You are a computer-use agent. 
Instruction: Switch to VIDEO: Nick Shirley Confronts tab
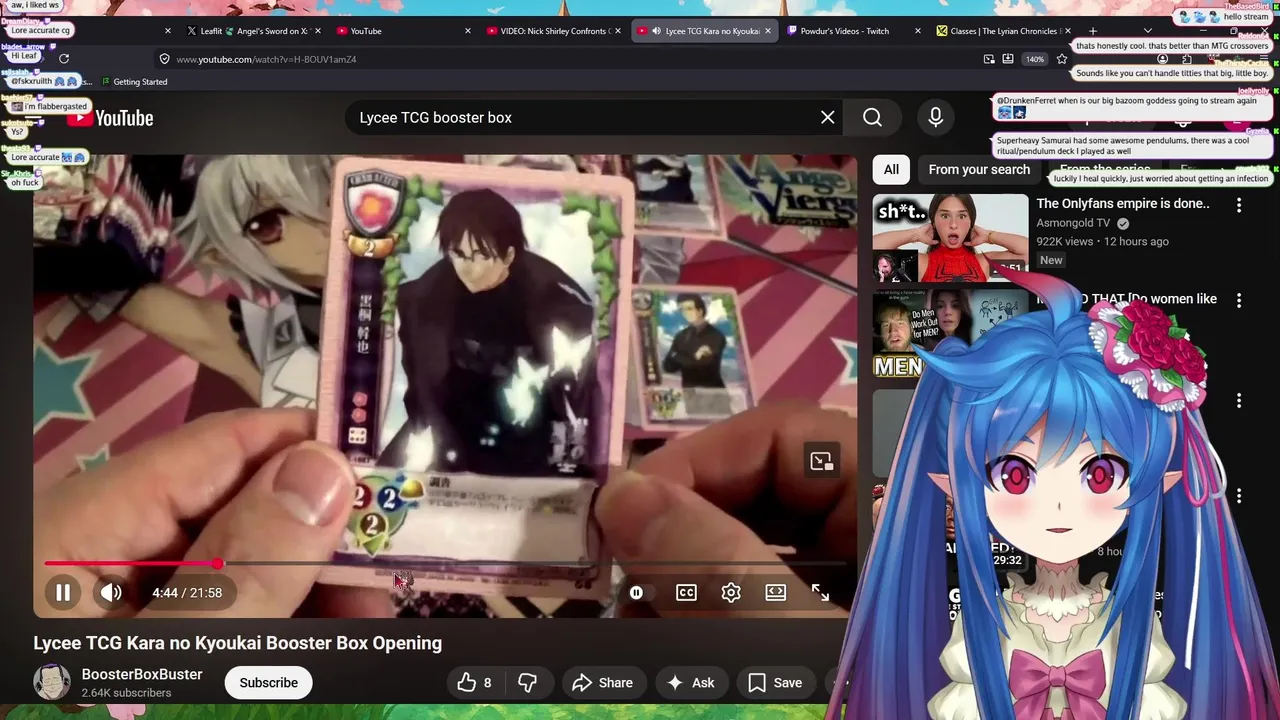pos(553,31)
